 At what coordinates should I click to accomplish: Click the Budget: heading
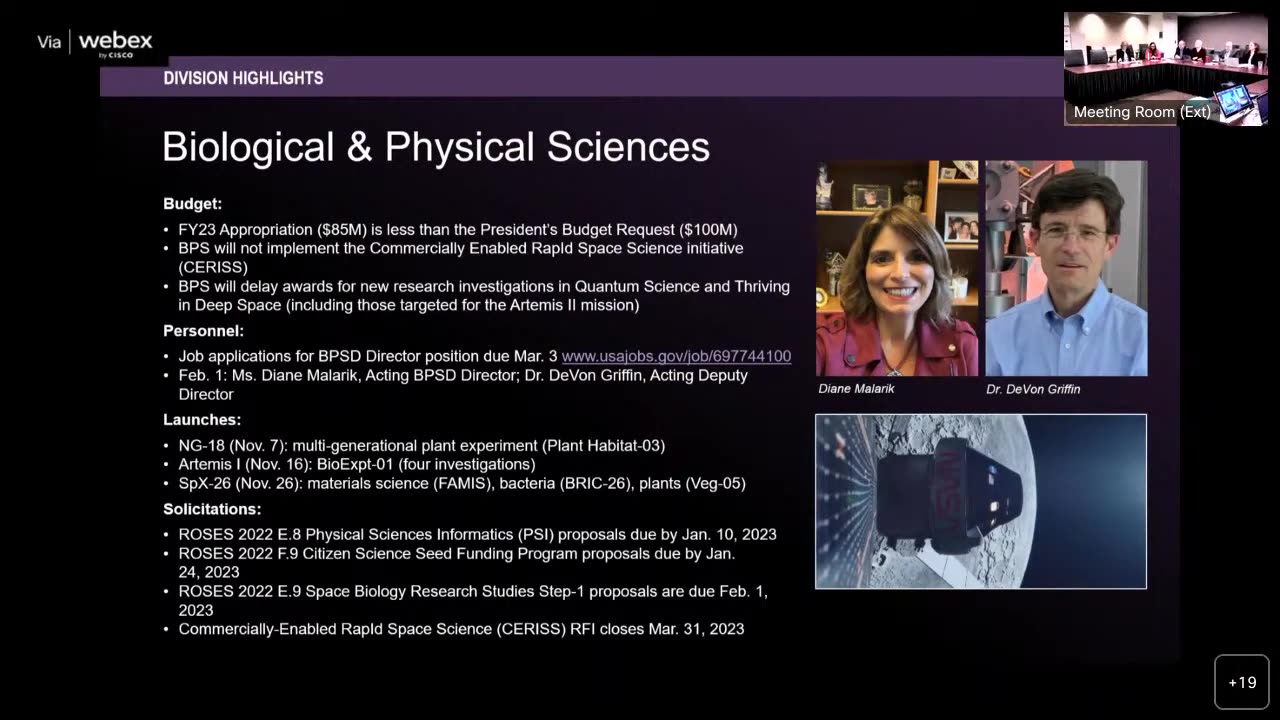pyautogui.click(x=193, y=203)
